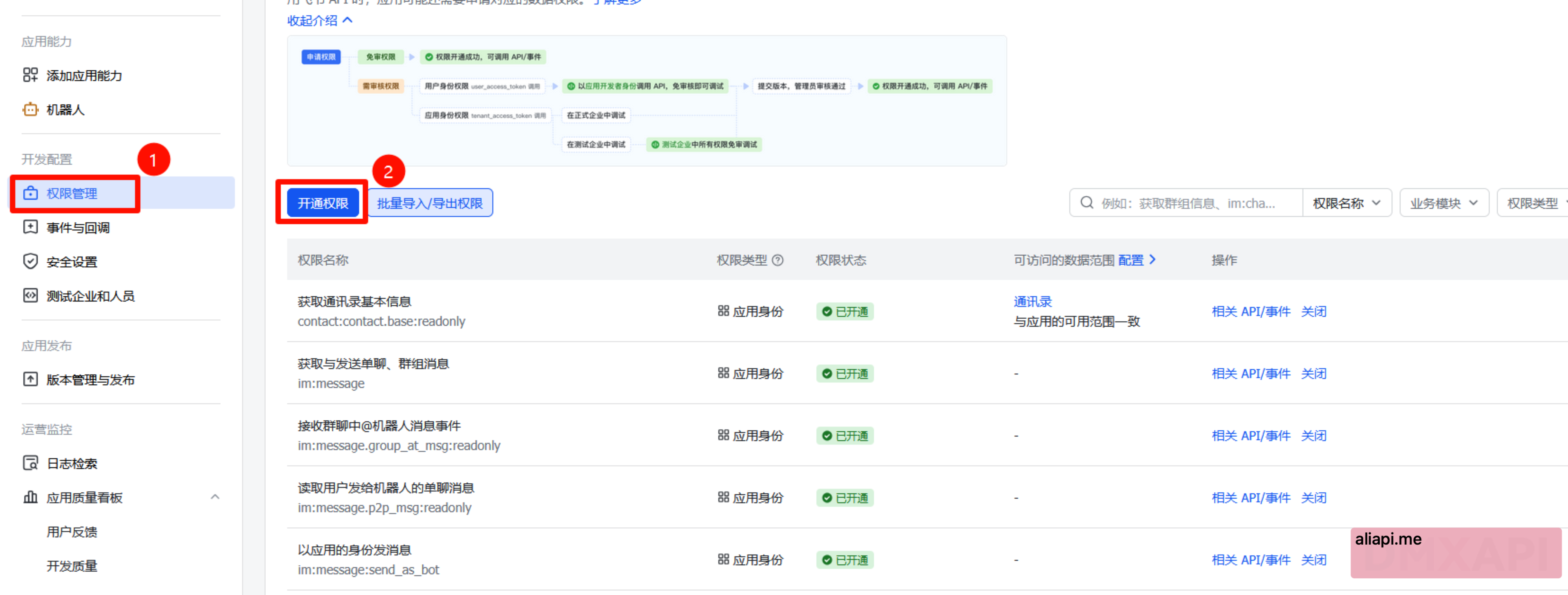Screen dimensions: 1568x595
Task: Click the 添加应用能力 grid icon
Action: click(30, 75)
